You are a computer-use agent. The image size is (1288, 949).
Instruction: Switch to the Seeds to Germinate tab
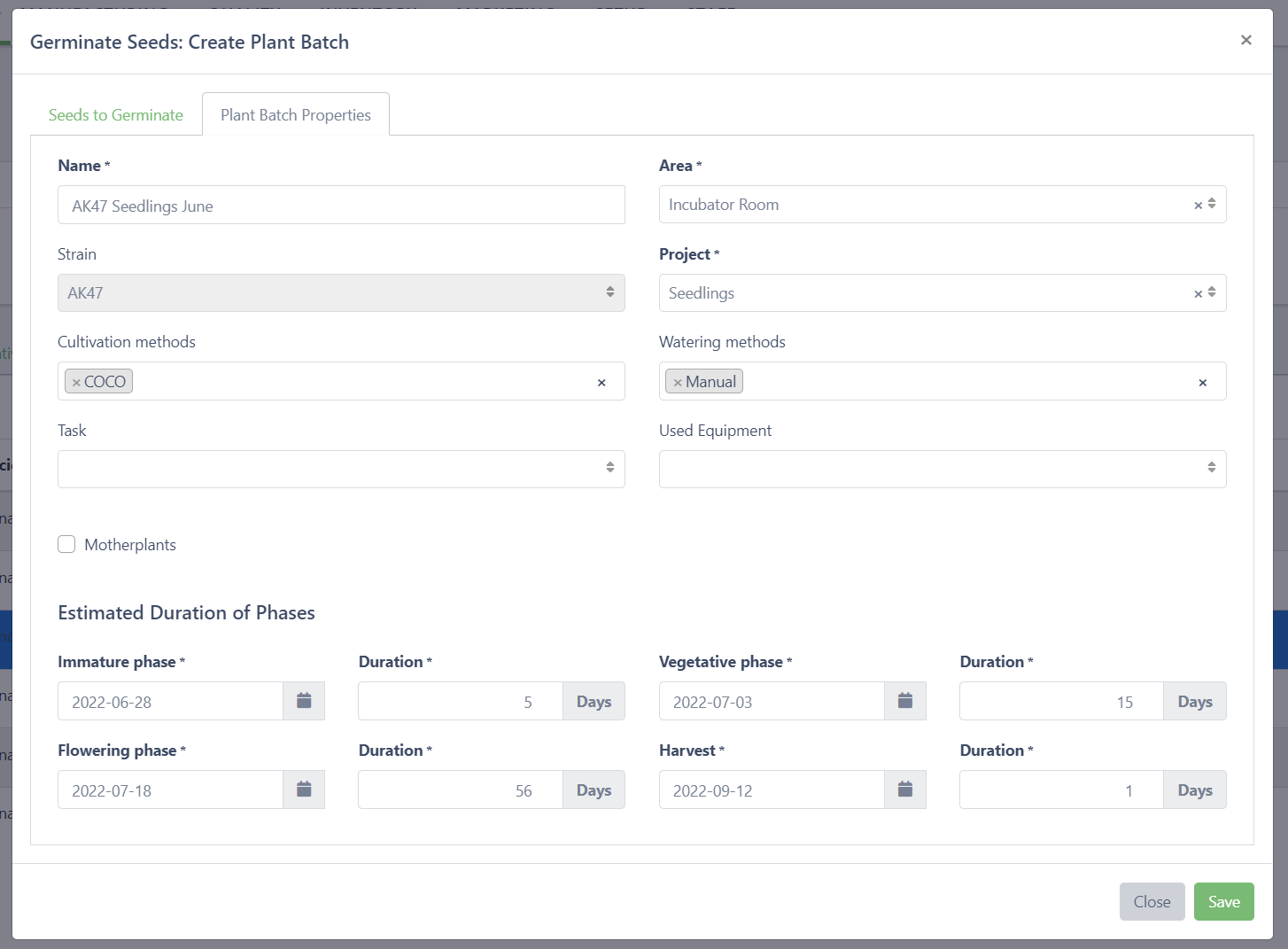116,115
